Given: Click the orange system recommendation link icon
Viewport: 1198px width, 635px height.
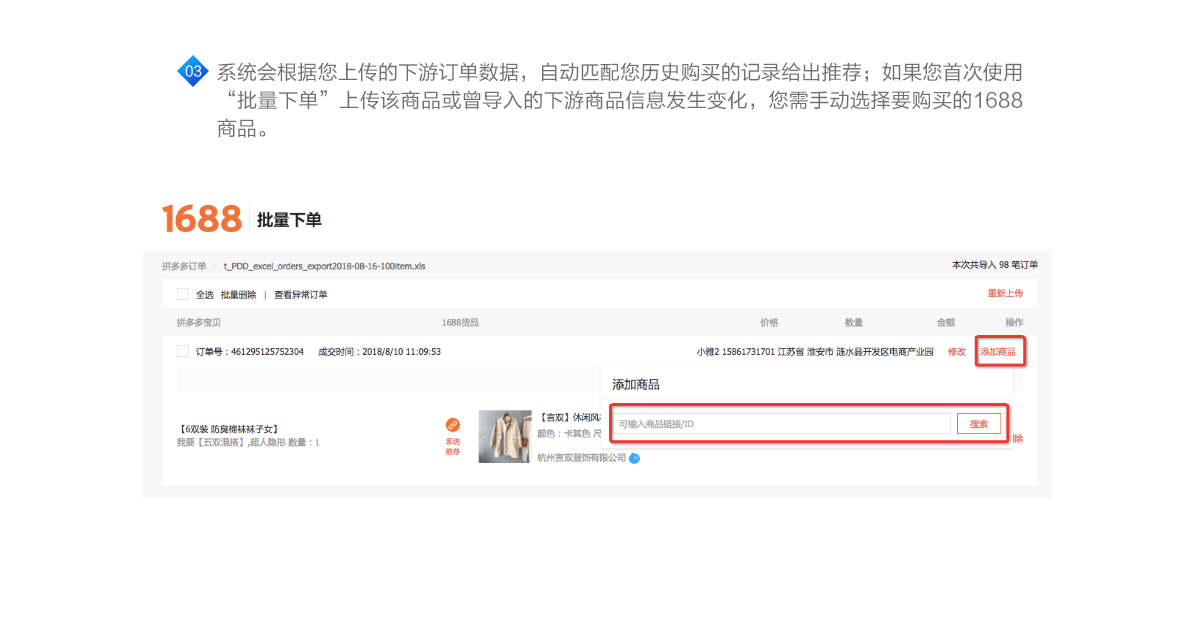Looking at the screenshot, I should (x=452, y=425).
